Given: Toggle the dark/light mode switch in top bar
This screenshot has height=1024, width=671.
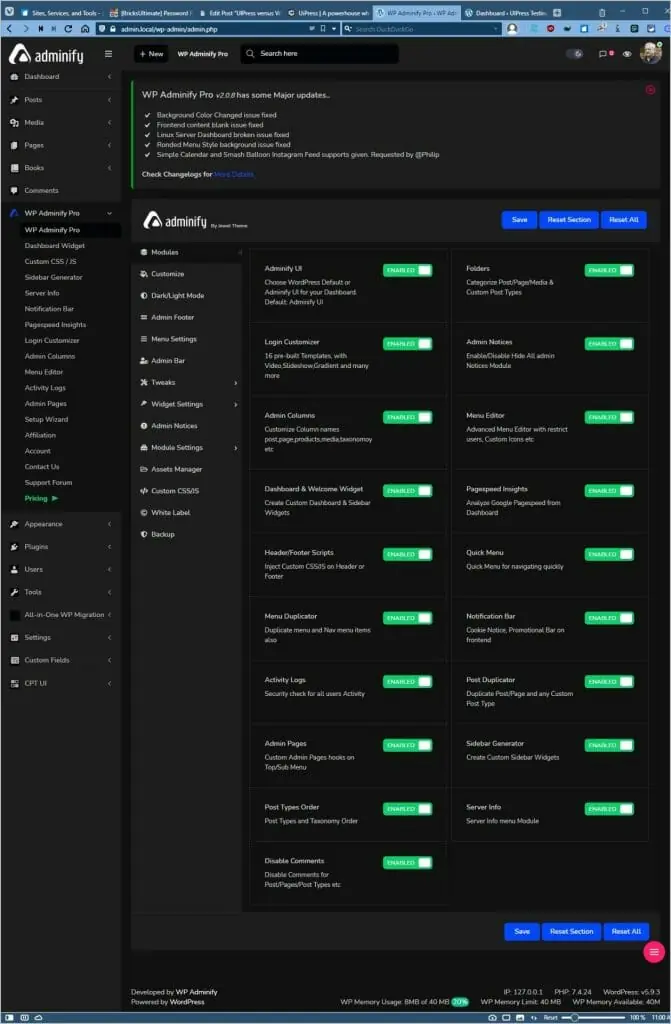Looking at the screenshot, I should 575,54.
